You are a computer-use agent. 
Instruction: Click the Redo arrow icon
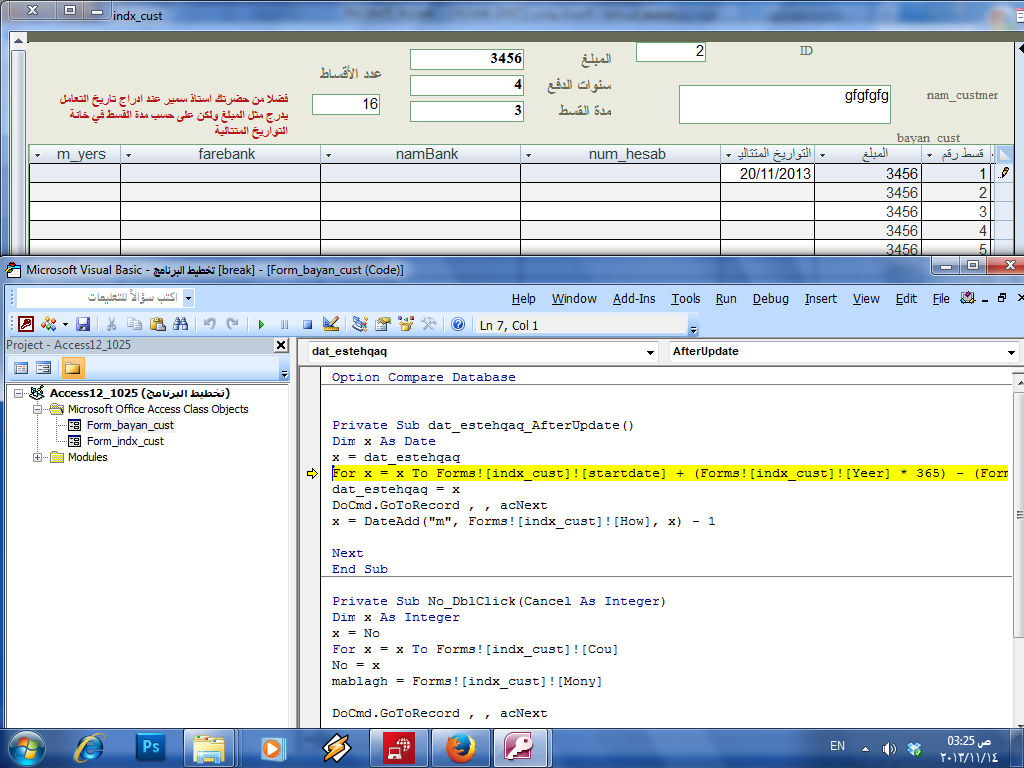pos(232,324)
